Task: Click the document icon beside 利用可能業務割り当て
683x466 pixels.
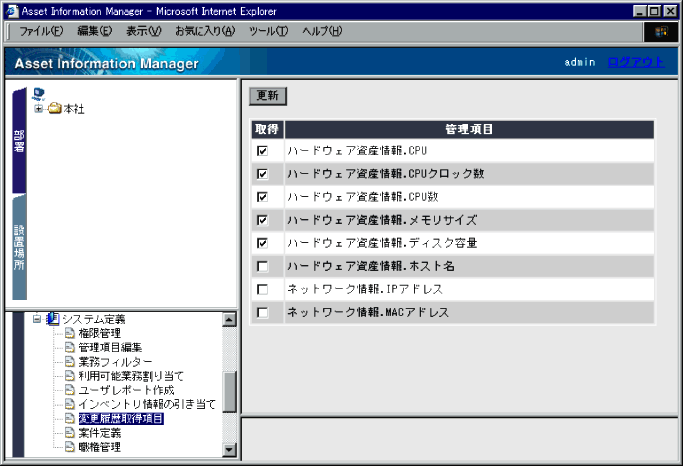Action: 70,375
